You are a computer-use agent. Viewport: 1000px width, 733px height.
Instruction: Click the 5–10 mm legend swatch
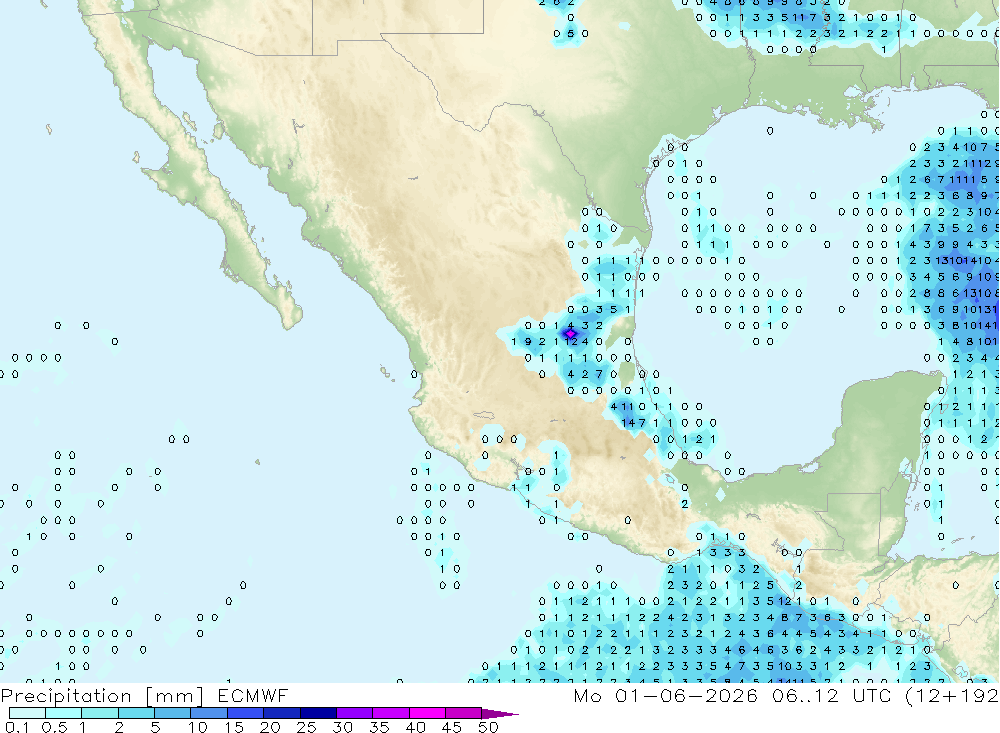(x=172, y=713)
